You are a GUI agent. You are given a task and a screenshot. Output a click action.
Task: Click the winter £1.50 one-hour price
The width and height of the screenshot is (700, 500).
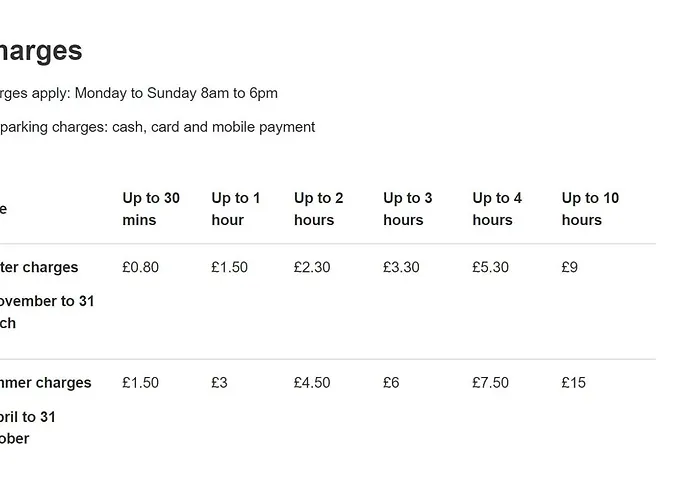tap(229, 267)
